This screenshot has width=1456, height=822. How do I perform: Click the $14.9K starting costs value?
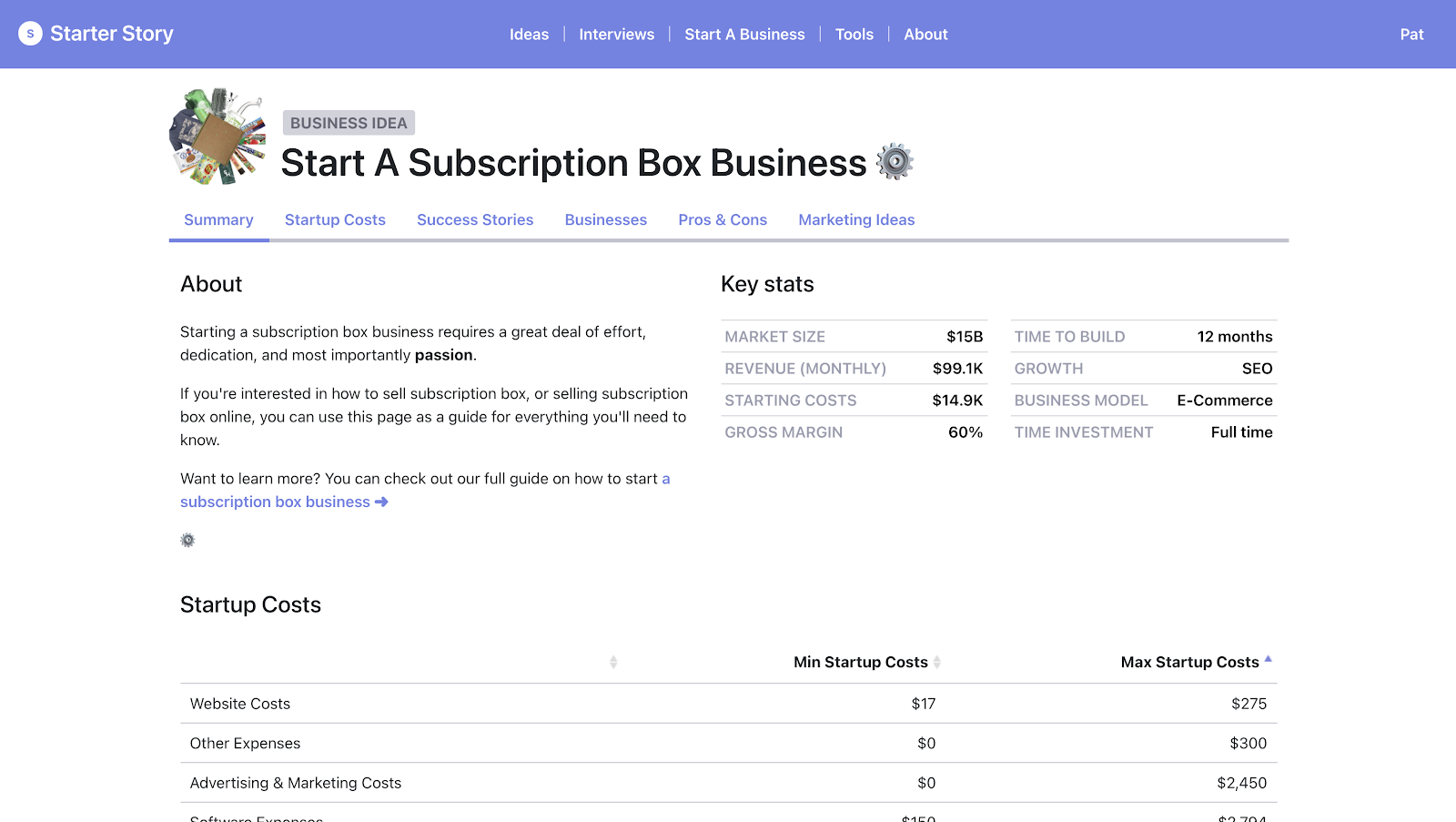[x=957, y=400]
